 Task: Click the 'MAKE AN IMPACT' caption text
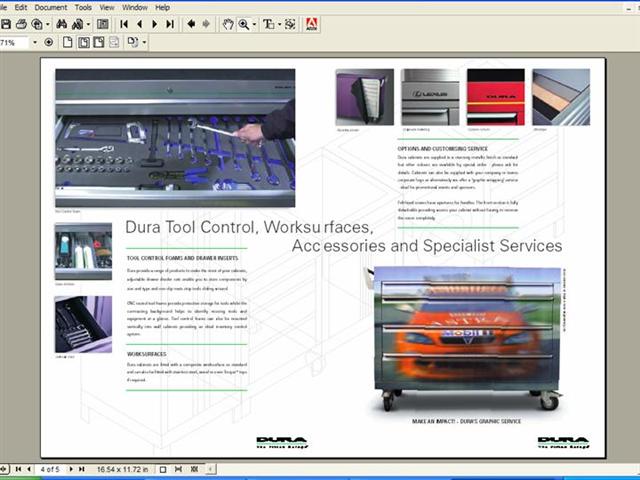click(467, 421)
